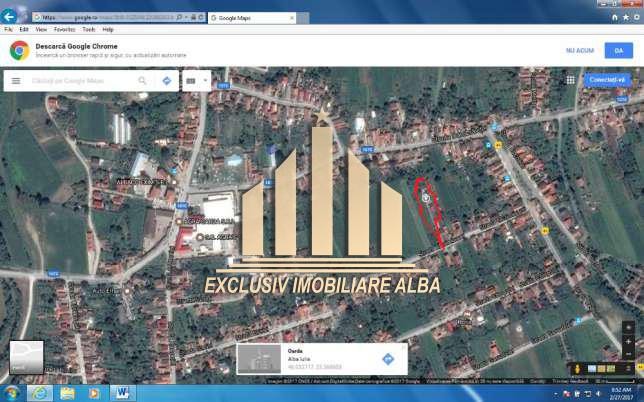
Task: Click the marker pin inside red outline
Action: tap(426, 198)
